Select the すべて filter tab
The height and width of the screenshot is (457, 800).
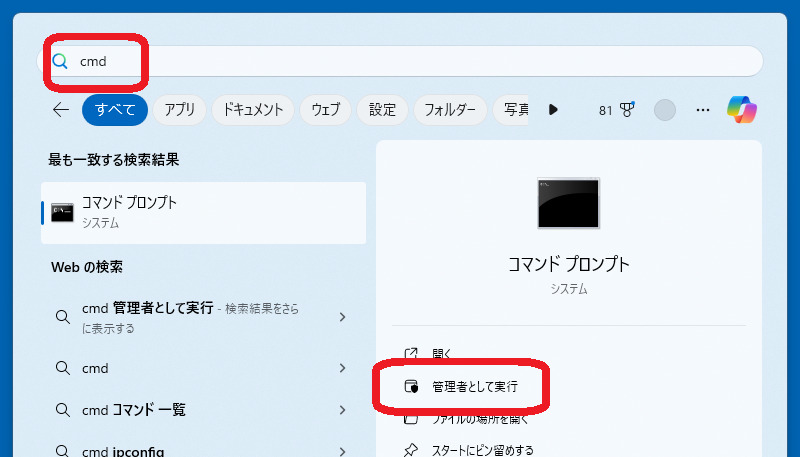click(115, 110)
